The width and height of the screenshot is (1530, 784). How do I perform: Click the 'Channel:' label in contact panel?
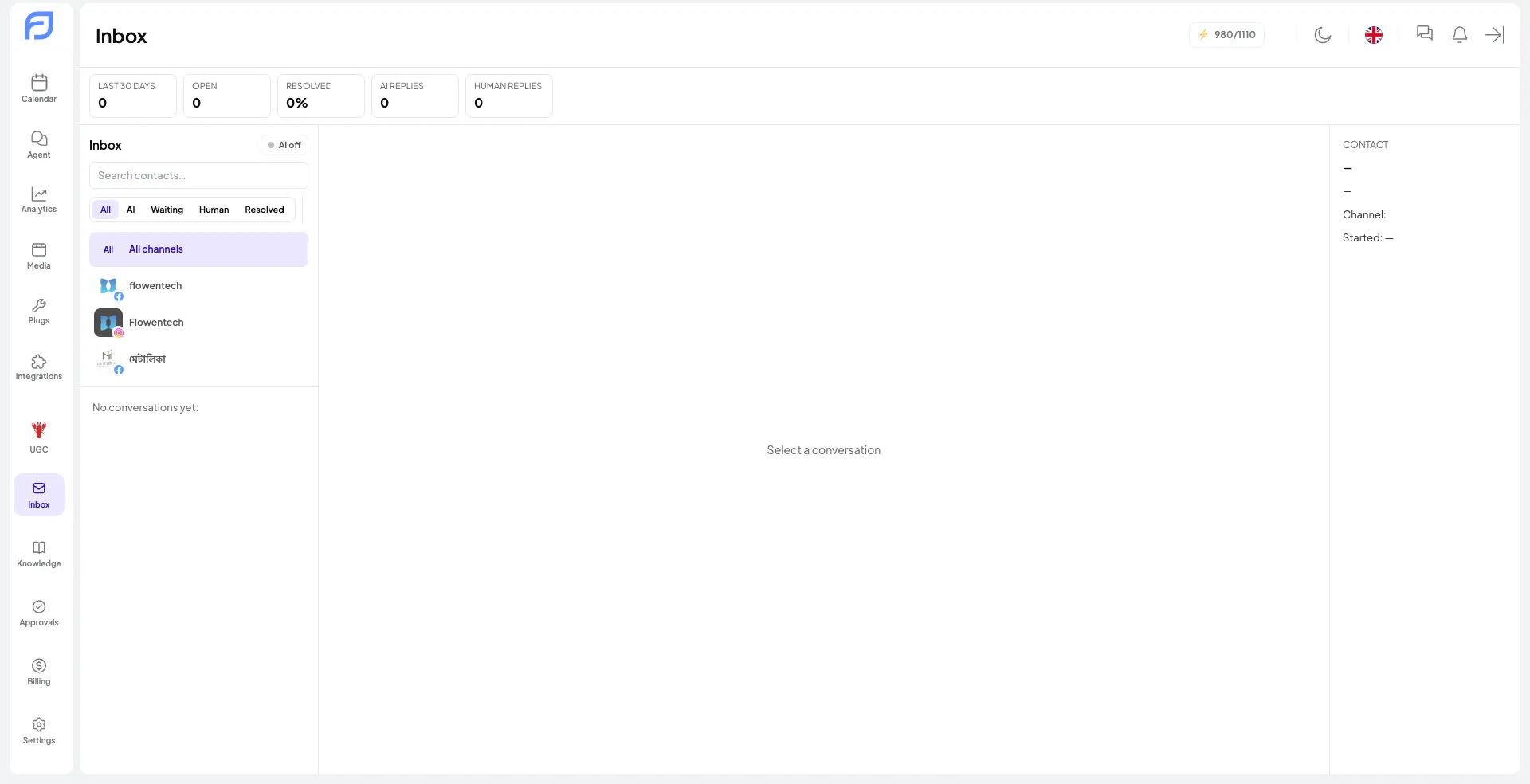click(1364, 215)
